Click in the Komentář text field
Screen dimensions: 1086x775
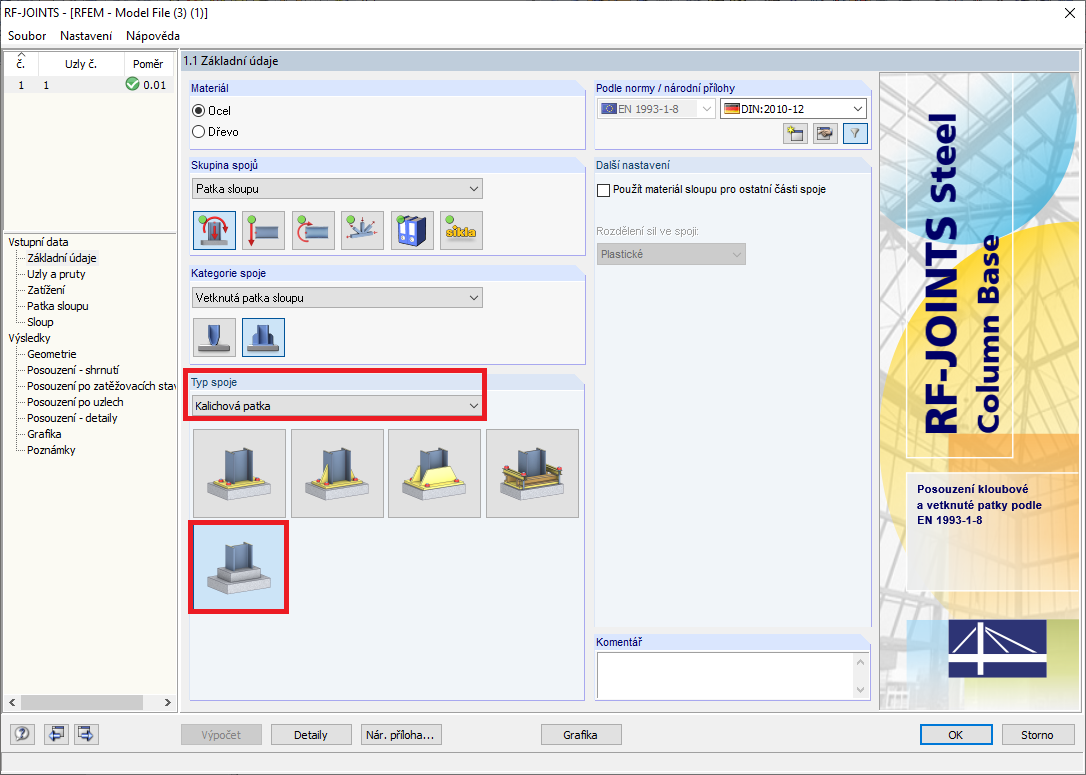[725, 675]
